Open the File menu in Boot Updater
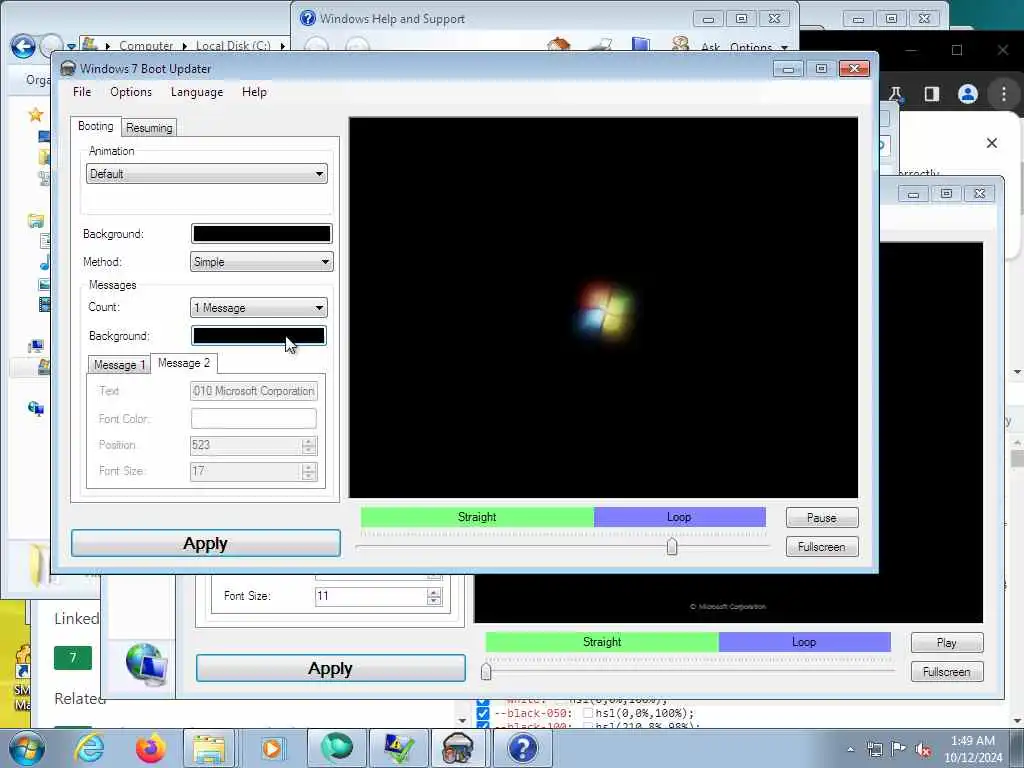Viewport: 1024px width, 768px height. coord(82,92)
